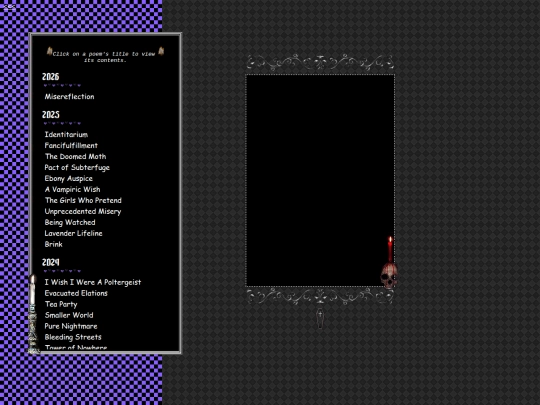Viewport: 540px width, 405px height.
Task: View the poem Evacuated Elations
Action: coord(76,293)
